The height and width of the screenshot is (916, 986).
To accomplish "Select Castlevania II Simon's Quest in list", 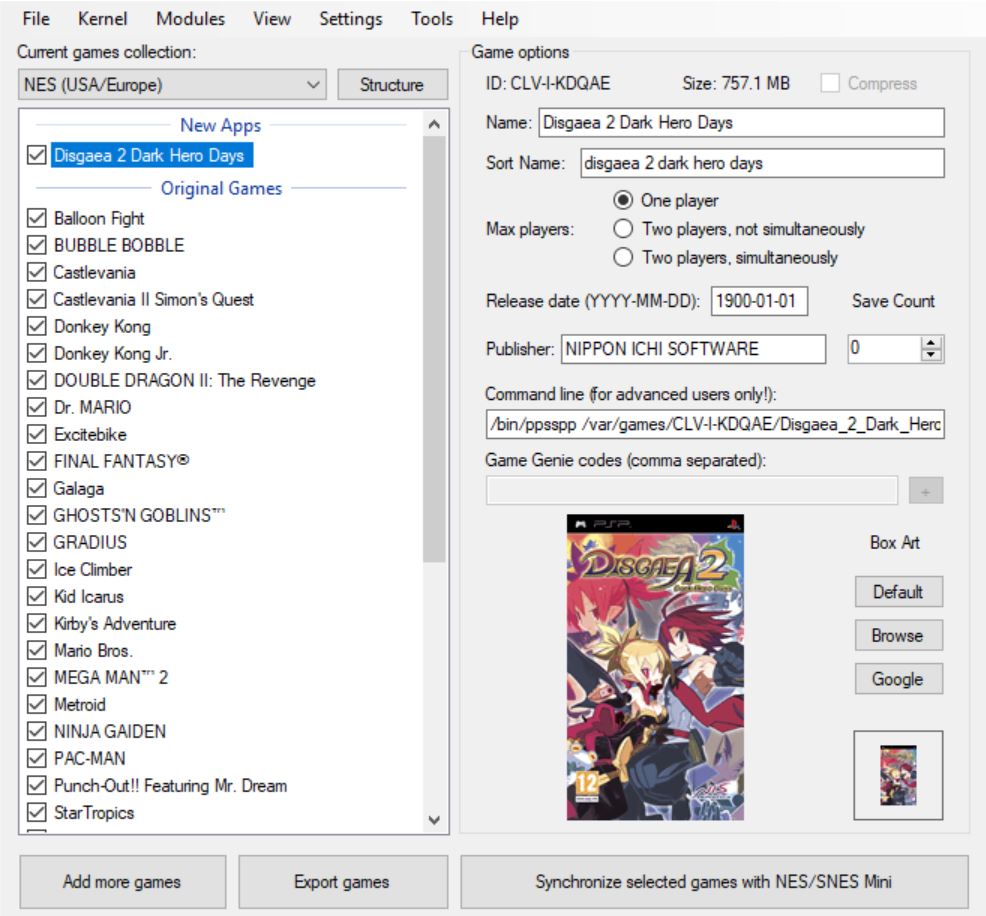I will point(153,300).
